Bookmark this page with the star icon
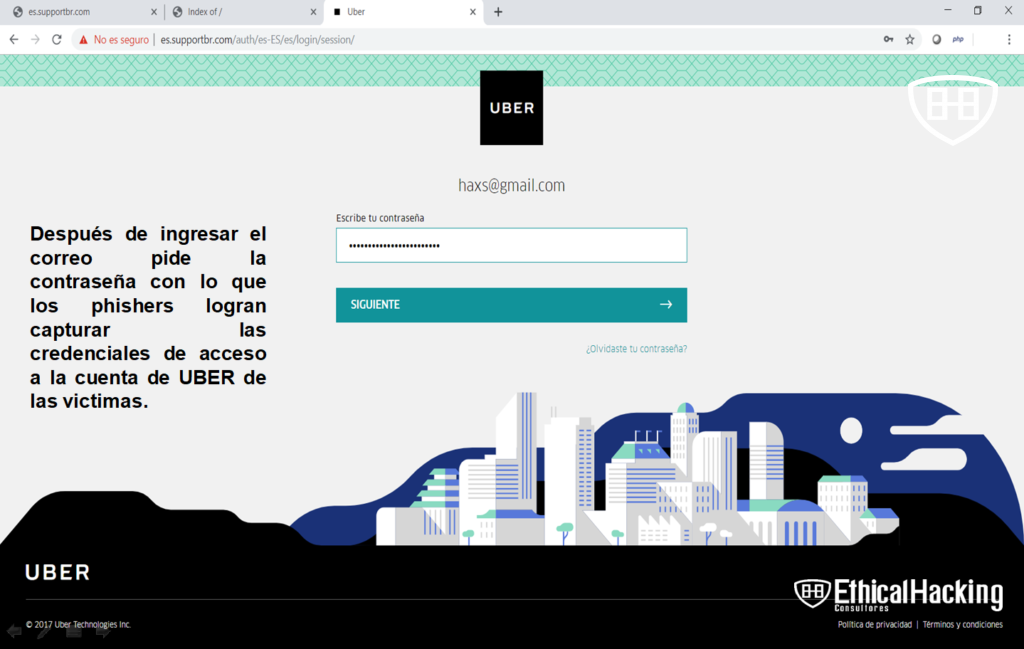Screen dimensions: 1024x649 coord(910,40)
